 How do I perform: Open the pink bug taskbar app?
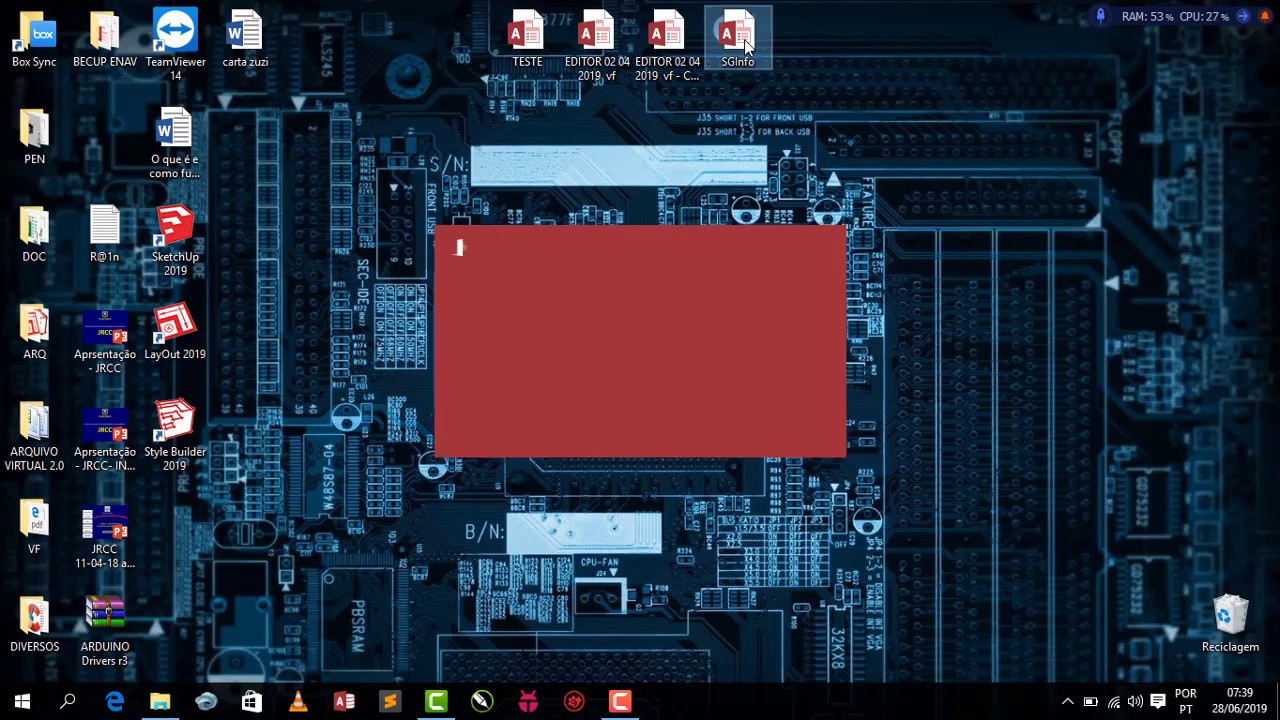coord(528,702)
